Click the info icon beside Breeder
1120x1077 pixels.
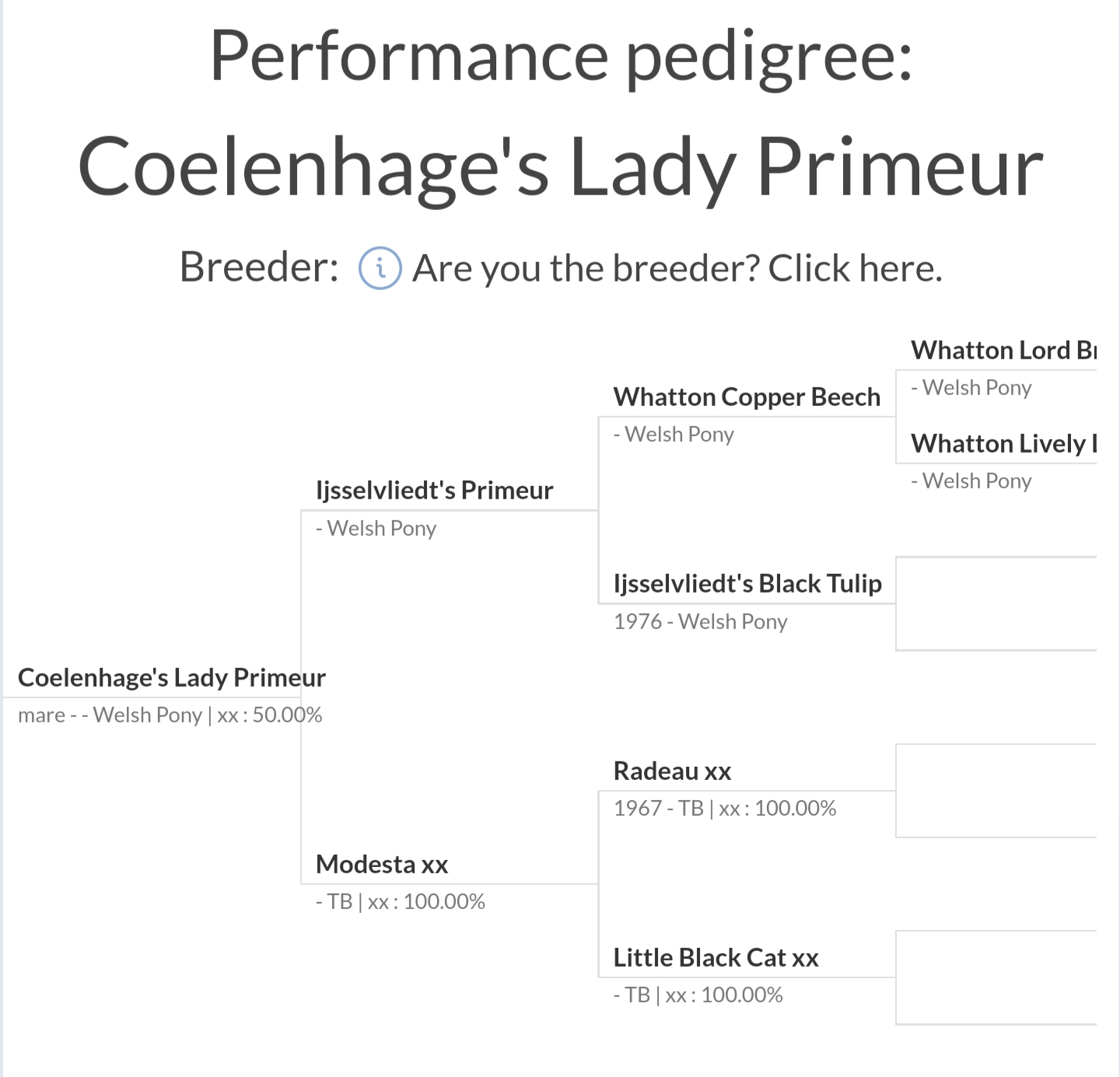[x=380, y=268]
